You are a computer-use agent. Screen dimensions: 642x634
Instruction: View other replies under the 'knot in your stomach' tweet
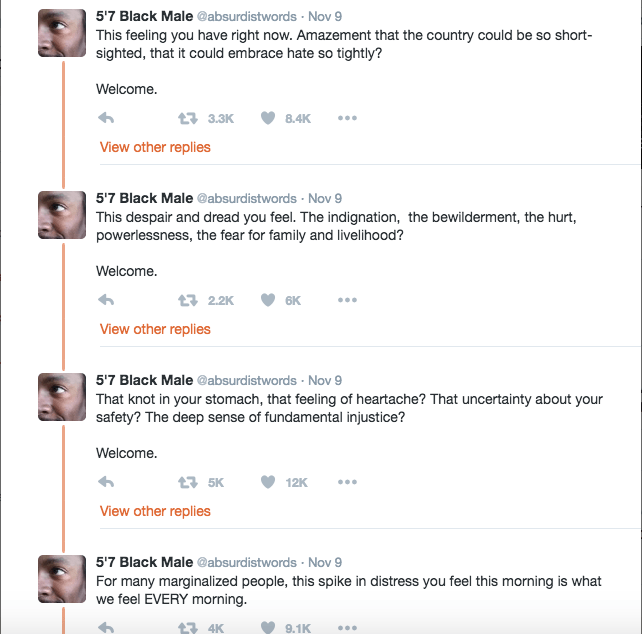pos(155,511)
